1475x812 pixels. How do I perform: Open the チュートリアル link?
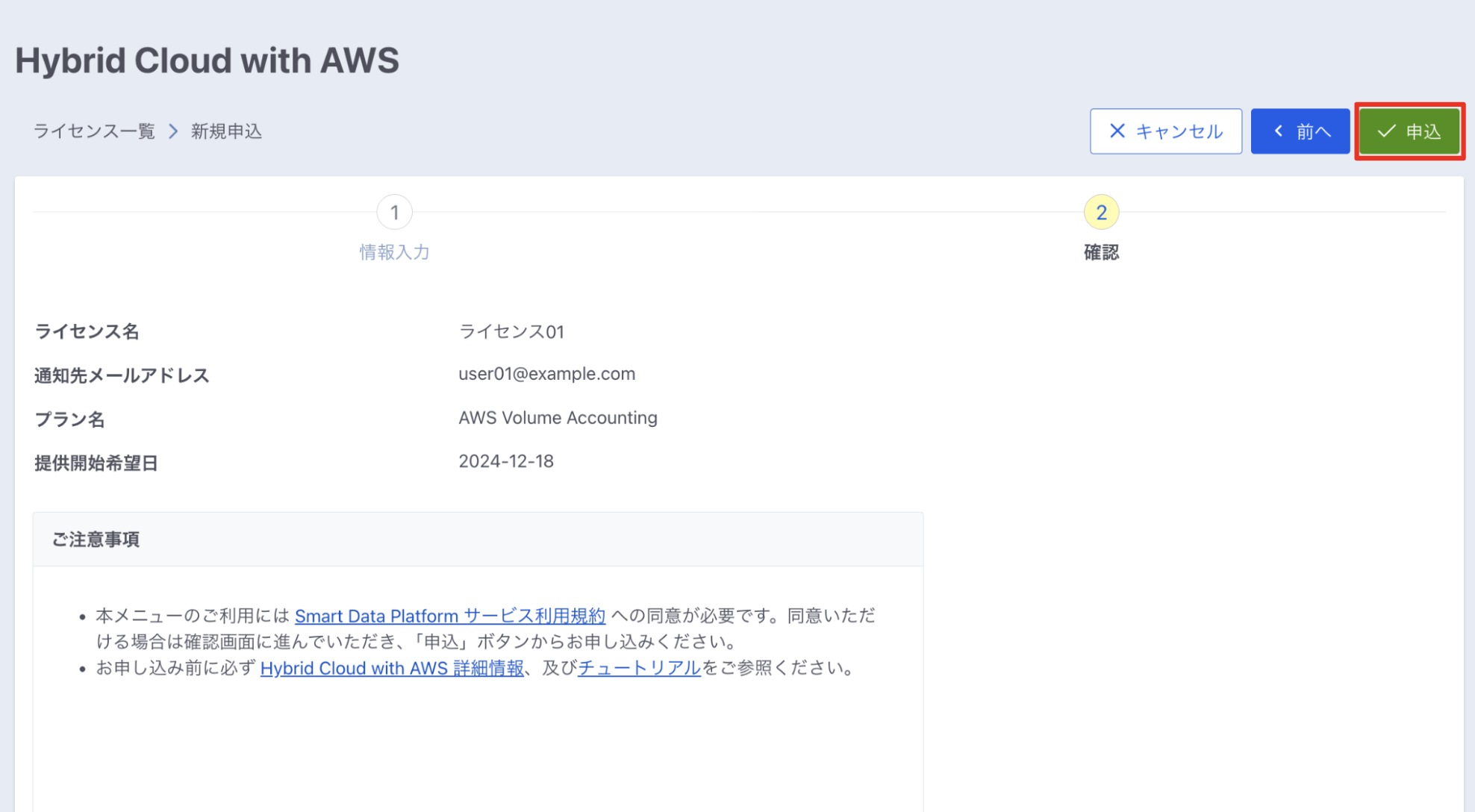639,668
